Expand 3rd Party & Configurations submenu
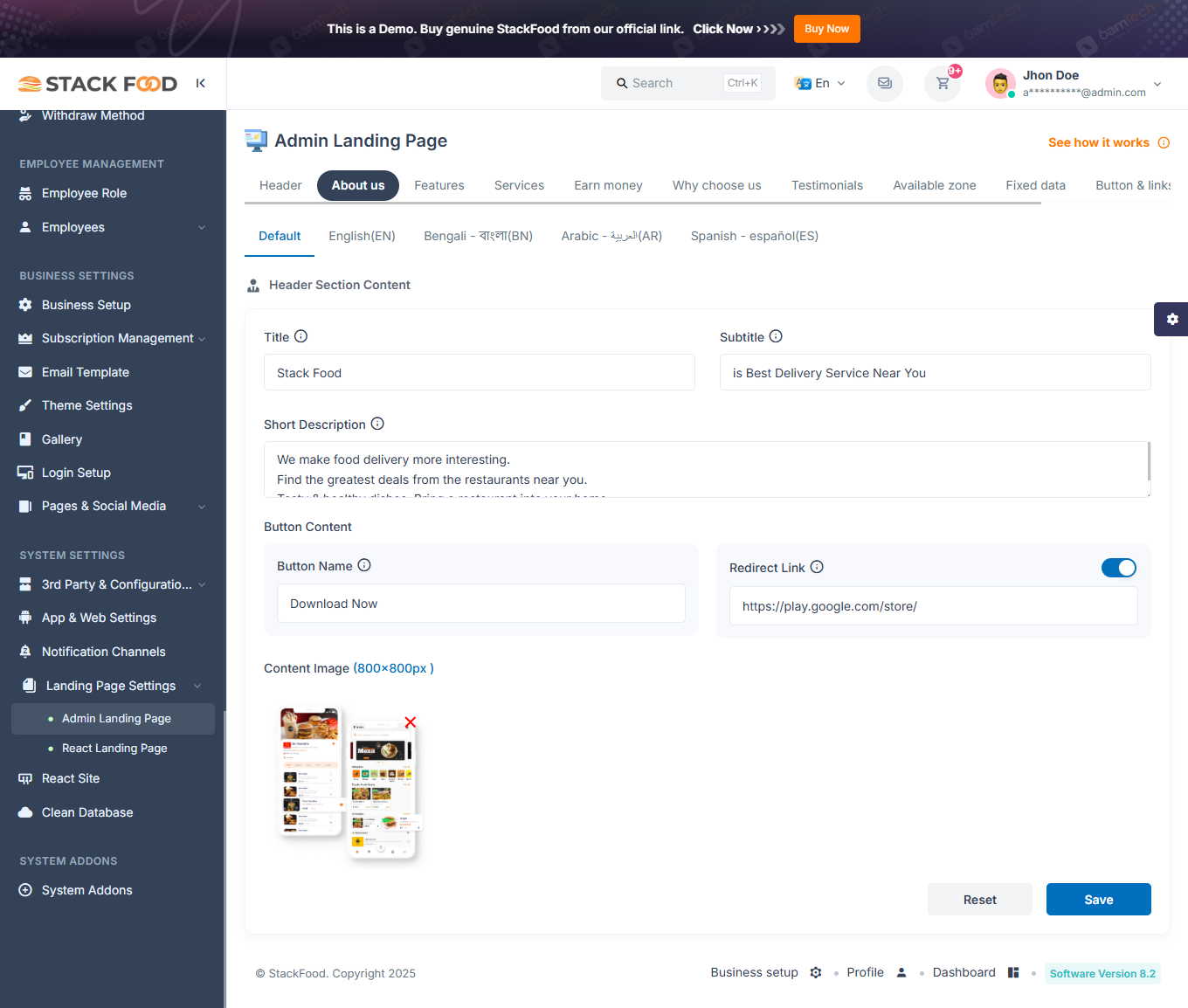This screenshot has height=1008, width=1188. (202, 585)
